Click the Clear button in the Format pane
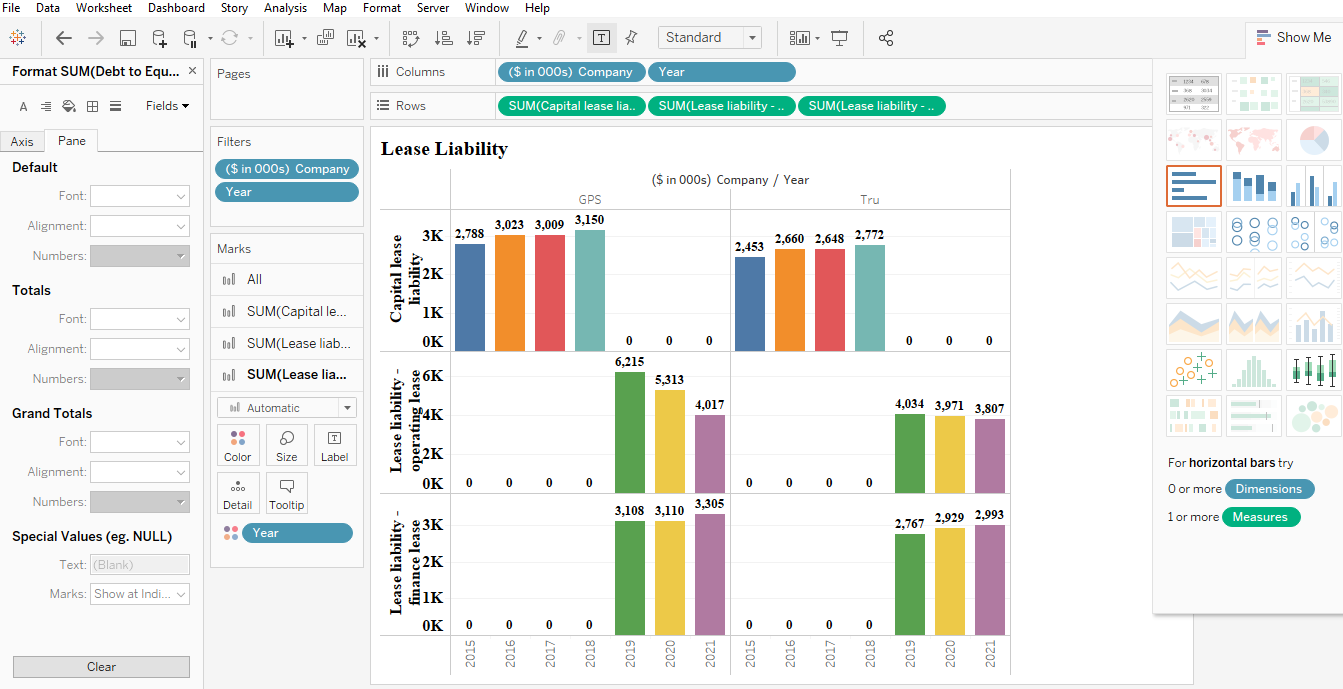This screenshot has width=1343, height=689. (x=100, y=667)
